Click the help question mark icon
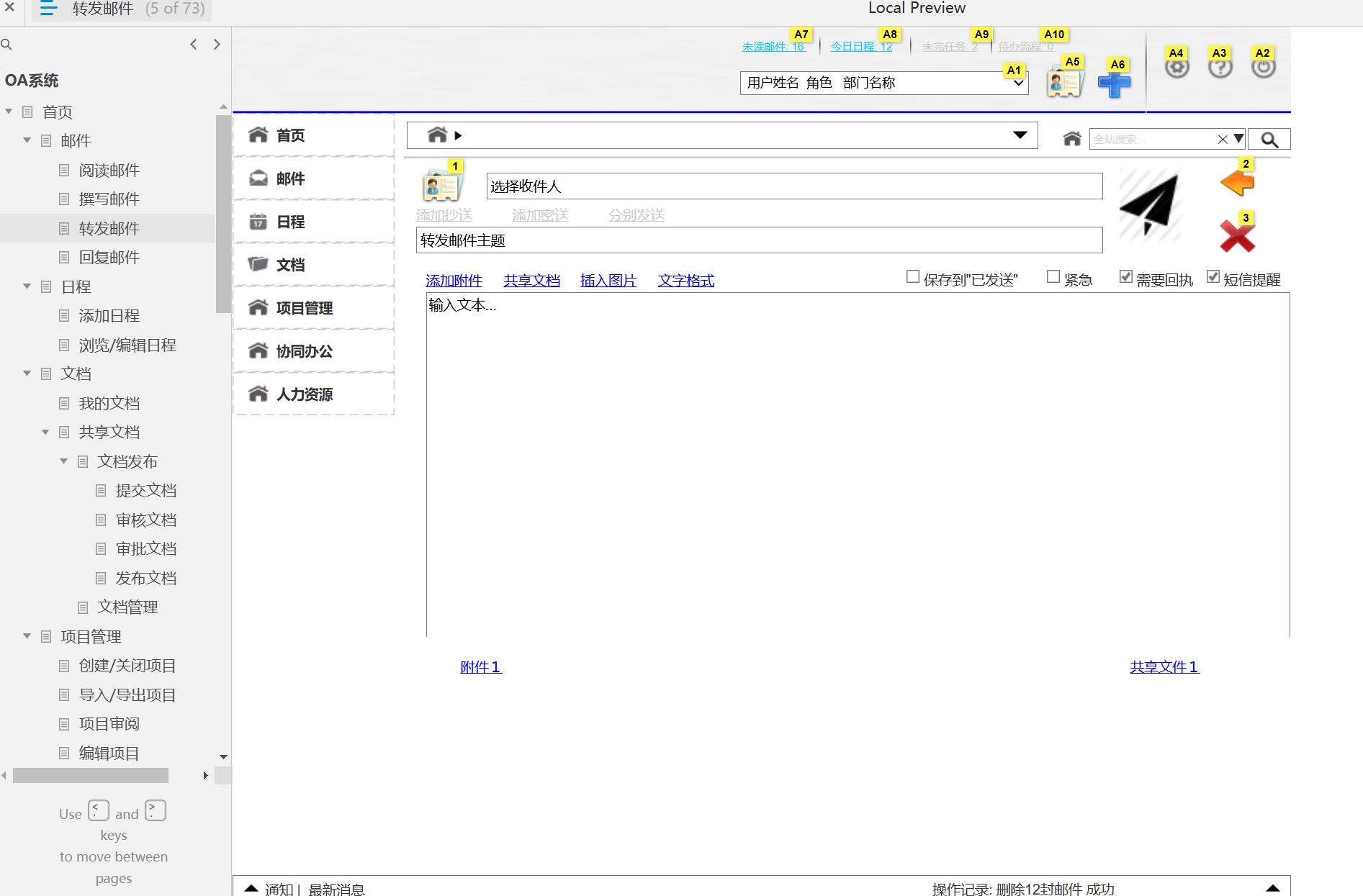 click(1220, 68)
